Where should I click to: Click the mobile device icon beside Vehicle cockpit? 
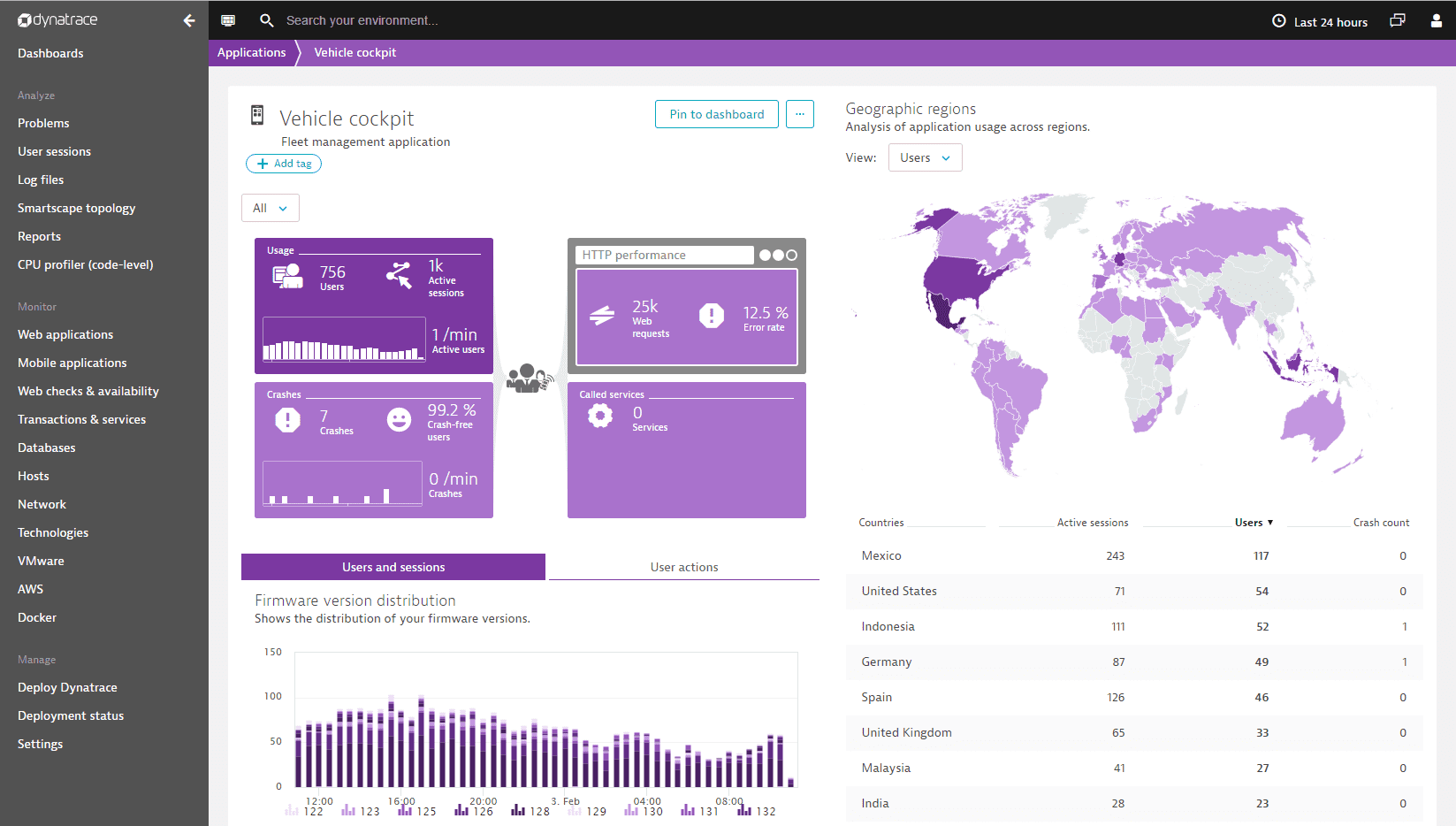click(x=257, y=115)
